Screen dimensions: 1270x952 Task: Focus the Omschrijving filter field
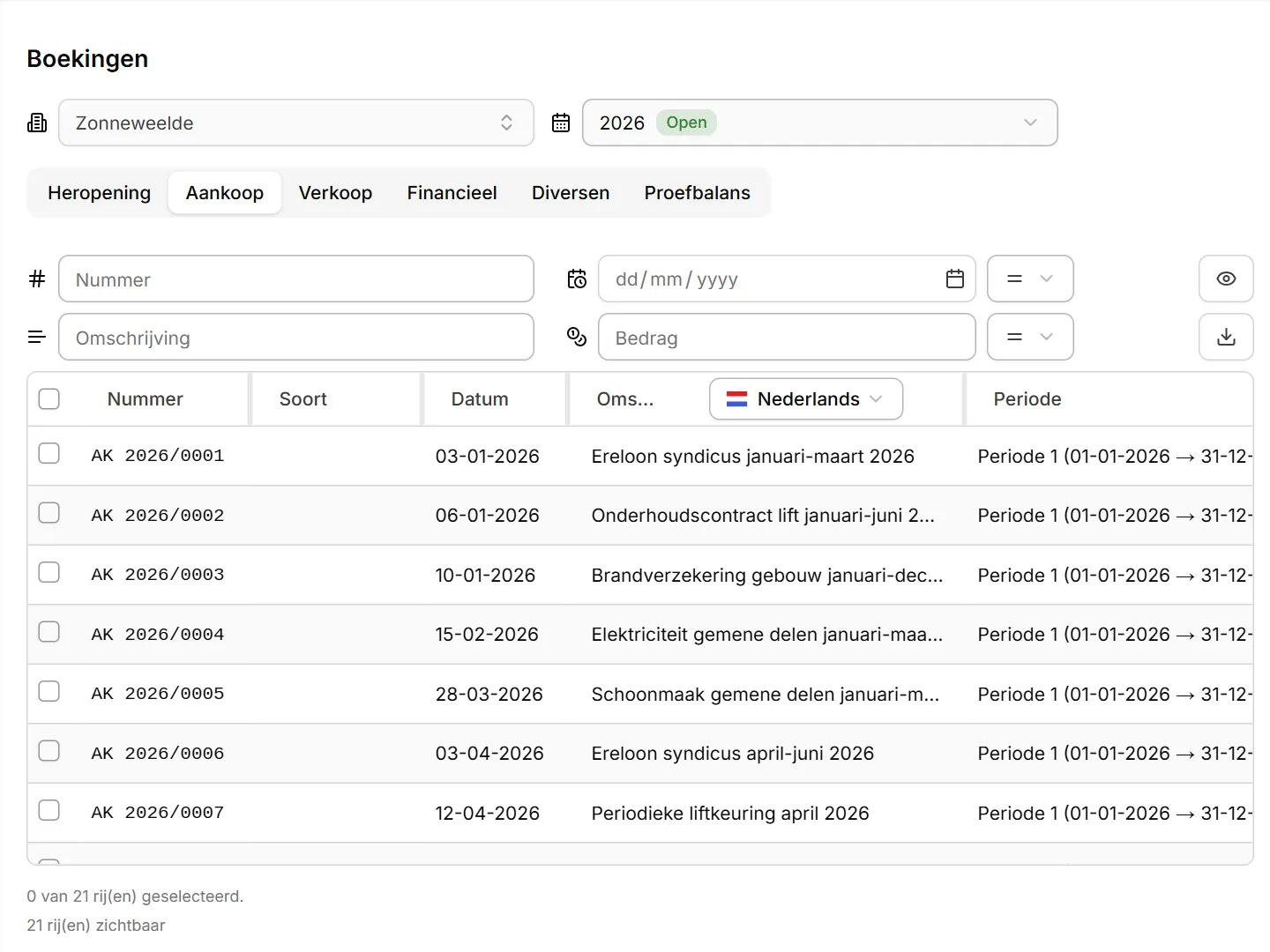tap(296, 337)
